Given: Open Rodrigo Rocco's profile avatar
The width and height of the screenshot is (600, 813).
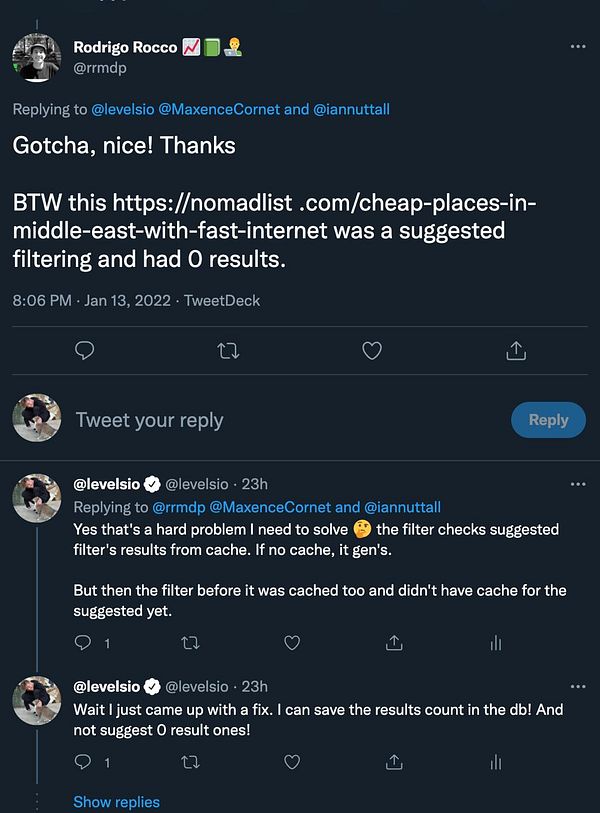Looking at the screenshot, I should coord(37,57).
